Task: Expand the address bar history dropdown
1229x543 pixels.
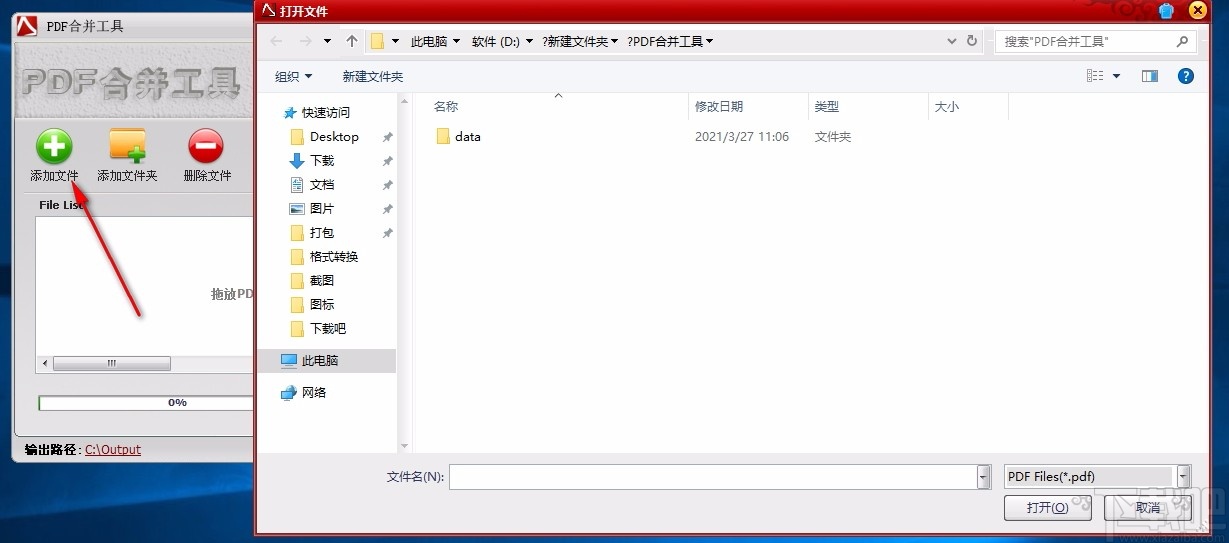Action: coord(952,41)
